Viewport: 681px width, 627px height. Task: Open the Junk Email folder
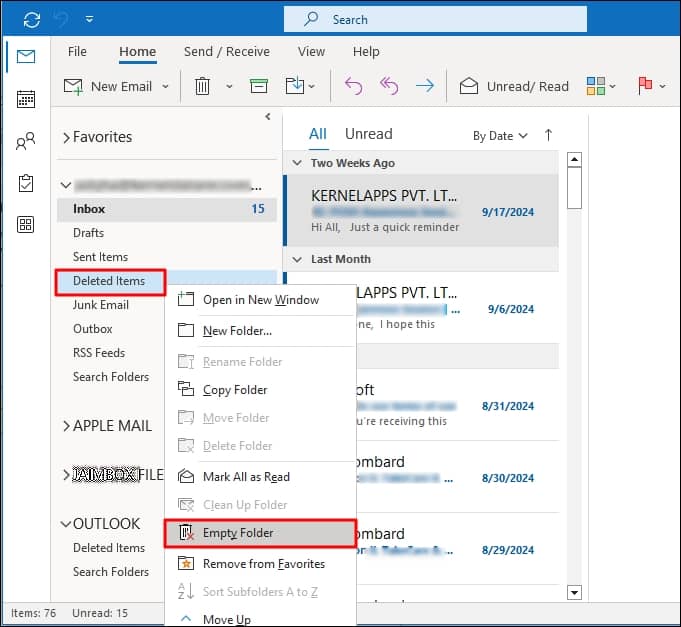pos(101,305)
